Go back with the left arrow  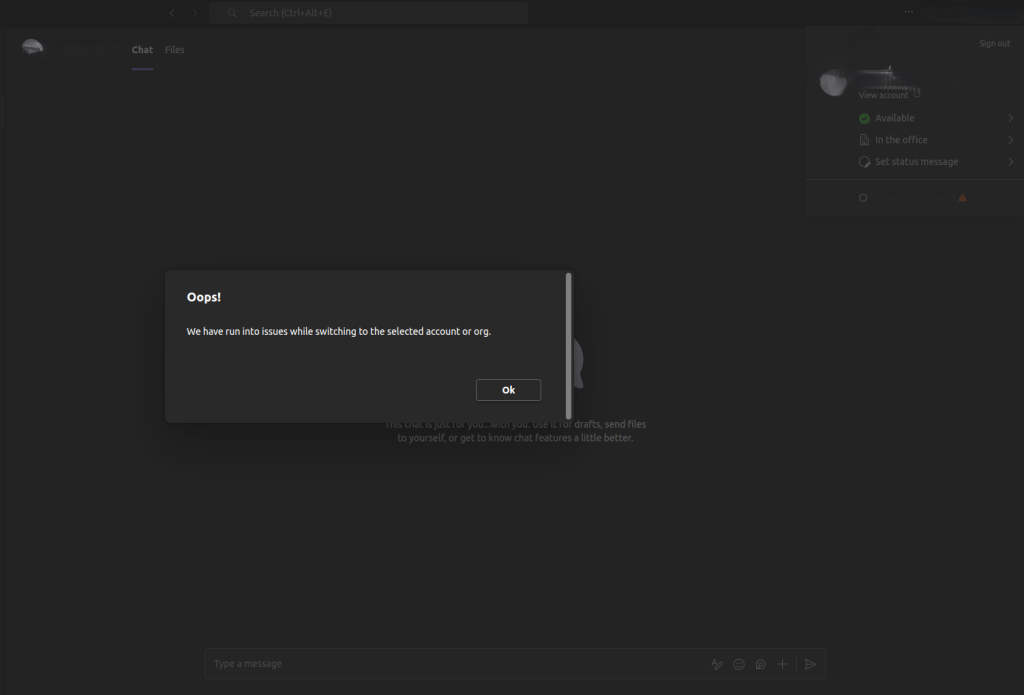tap(172, 13)
